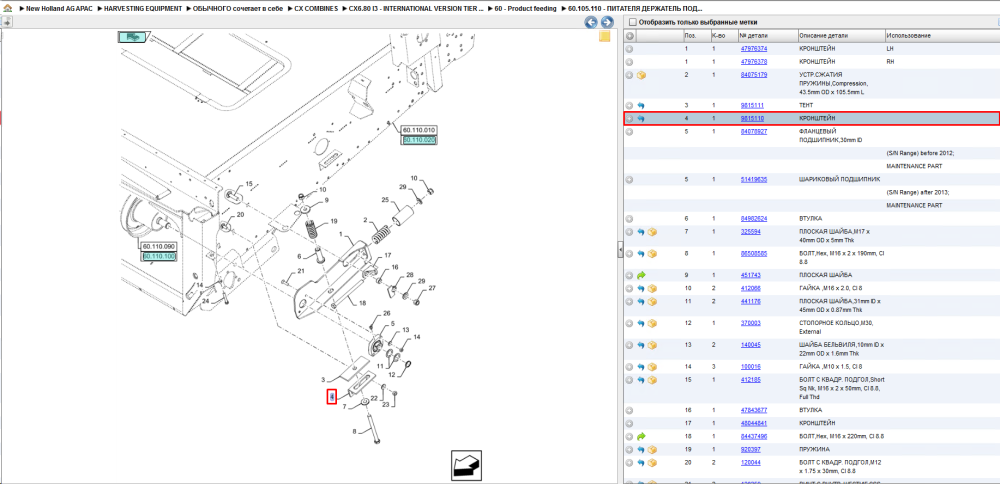Select callout 25 on the diagram

(x=385, y=200)
